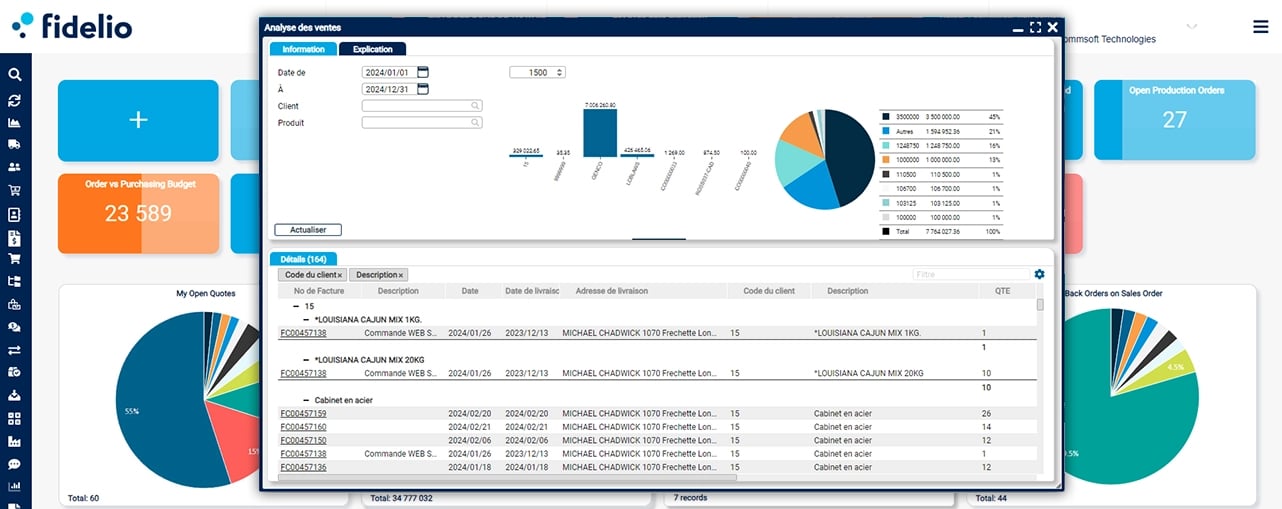Open the contact card icon in sidebar
Image resolution: width=1282 pixels, height=509 pixels.
[x=15, y=214]
